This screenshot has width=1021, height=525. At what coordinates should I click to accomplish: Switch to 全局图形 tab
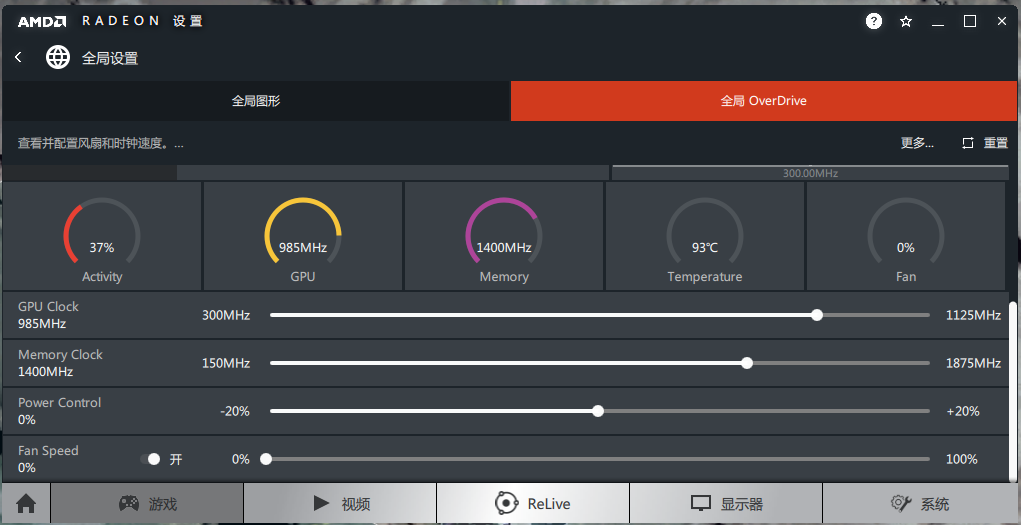click(x=256, y=101)
